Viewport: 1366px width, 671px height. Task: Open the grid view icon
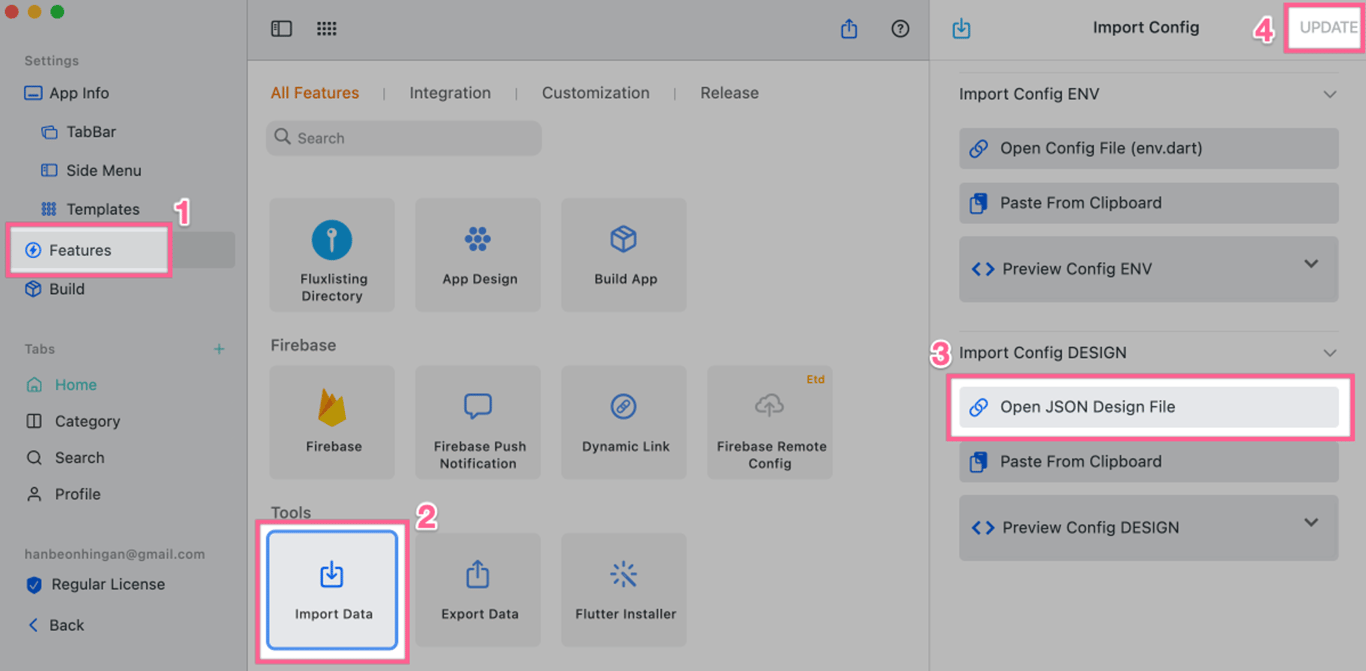(327, 29)
